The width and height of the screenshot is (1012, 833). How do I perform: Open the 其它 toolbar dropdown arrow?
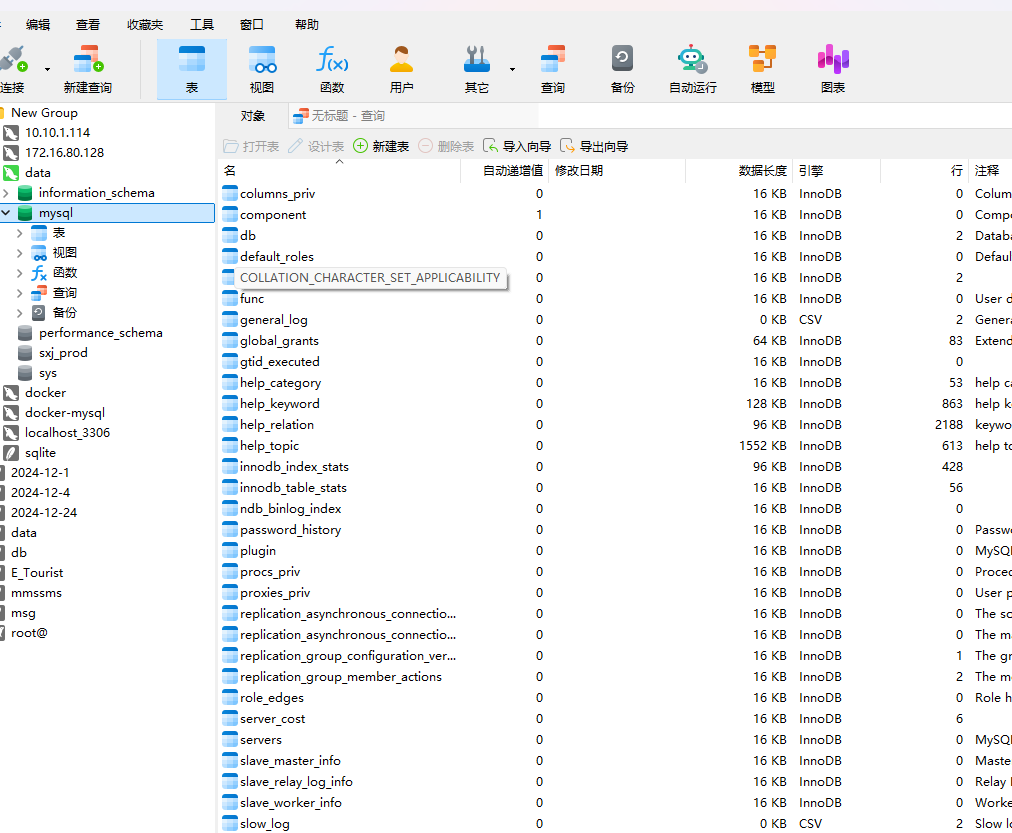(x=512, y=69)
